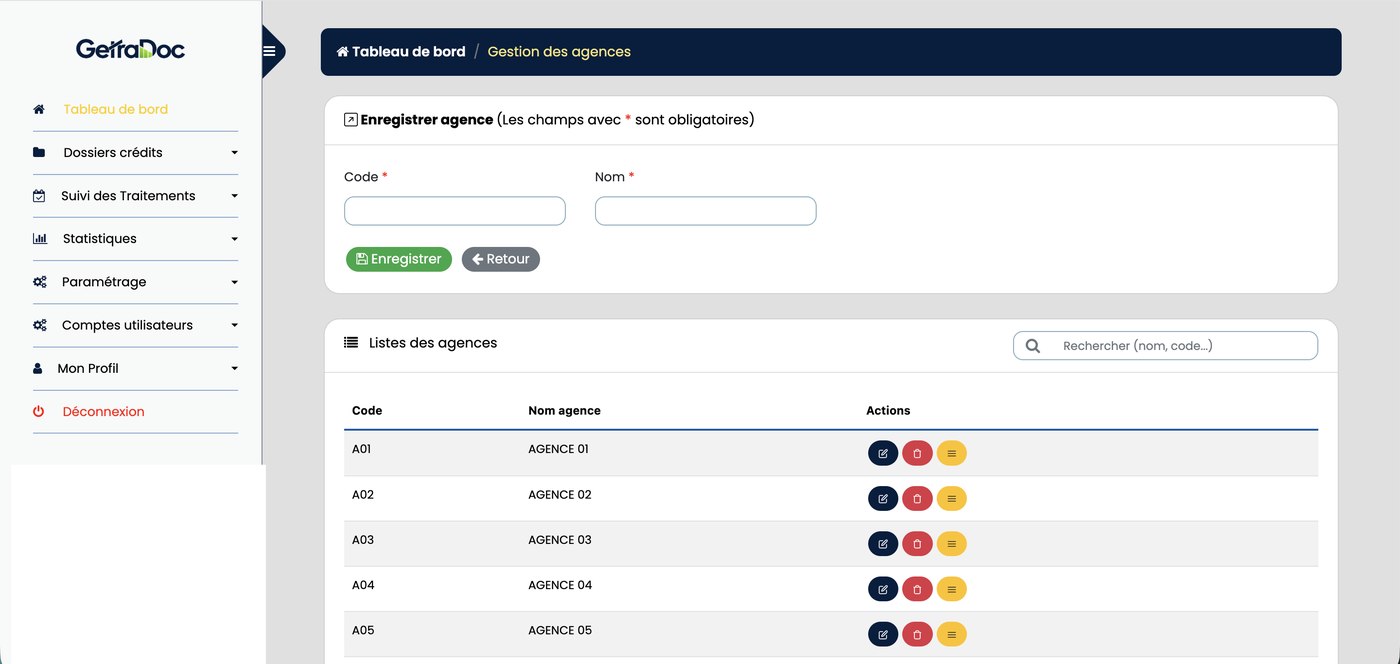Image resolution: width=1400 pixels, height=664 pixels.
Task: Click the GeitaDoc logo
Action: 130,49
